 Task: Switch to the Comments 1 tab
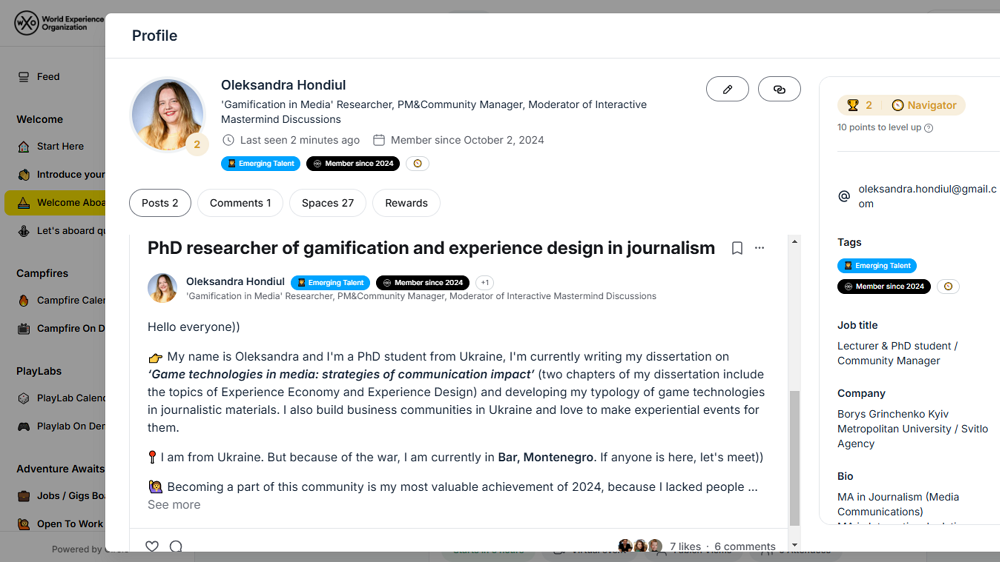(240, 203)
